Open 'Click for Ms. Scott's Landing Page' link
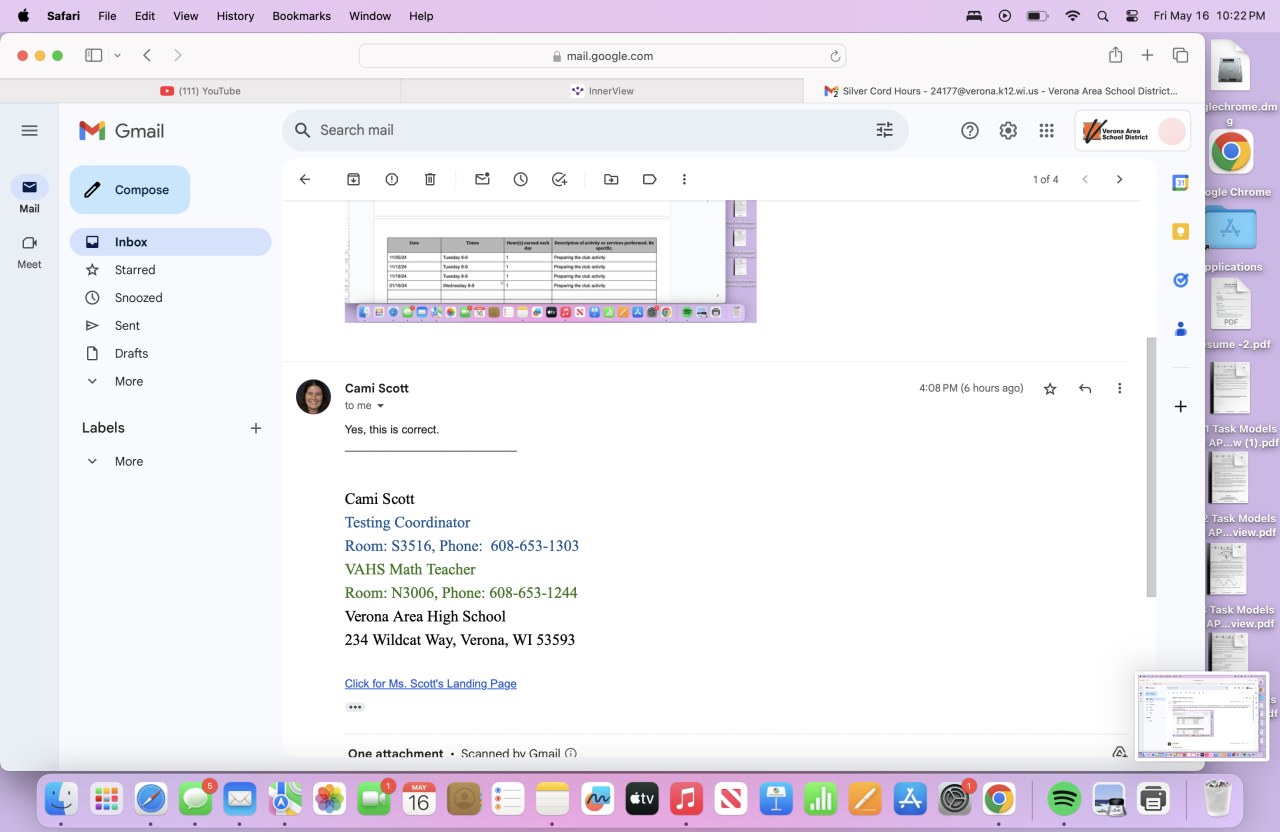The height and width of the screenshot is (832, 1280). coord(430,684)
